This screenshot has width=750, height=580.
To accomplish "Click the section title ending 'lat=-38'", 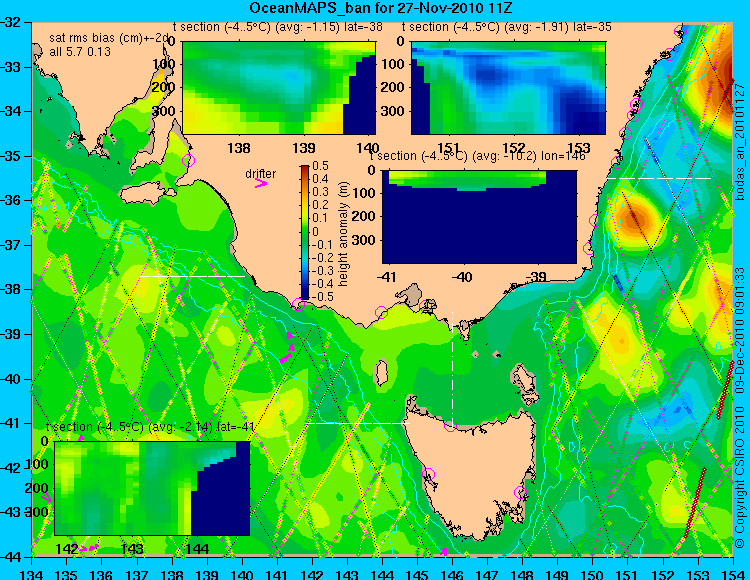I will pyautogui.click(x=278, y=27).
